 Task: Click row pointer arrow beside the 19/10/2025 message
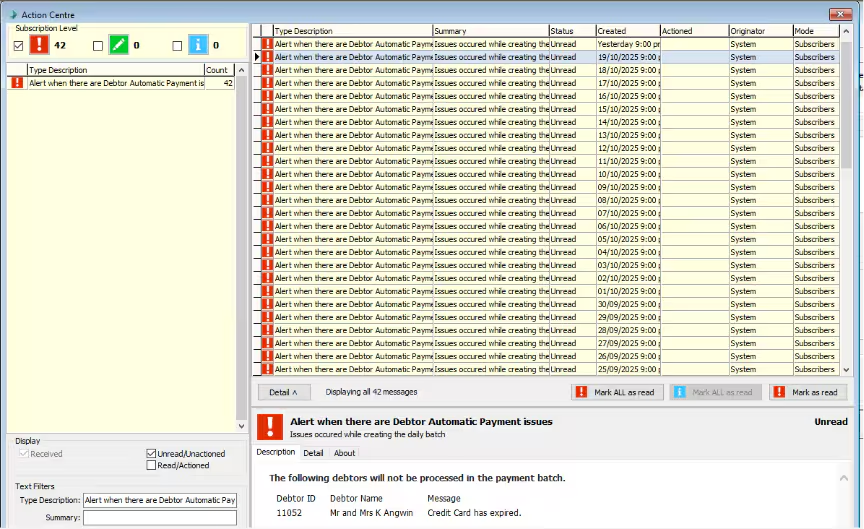click(x=257, y=57)
